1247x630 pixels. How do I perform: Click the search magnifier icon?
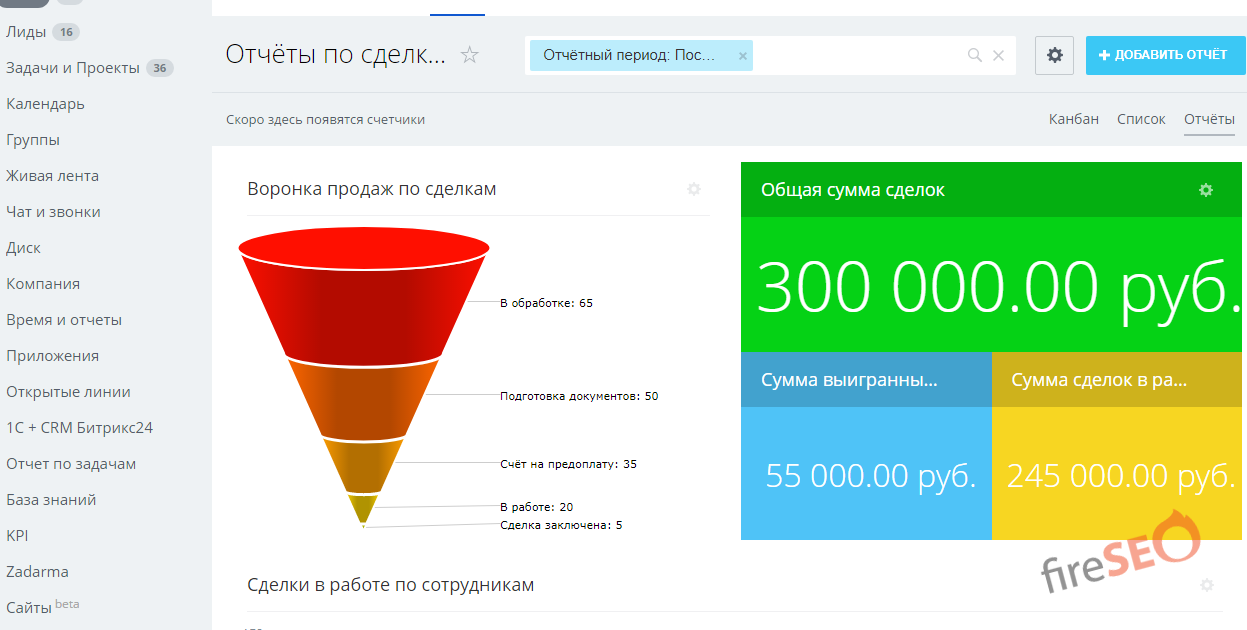click(974, 56)
